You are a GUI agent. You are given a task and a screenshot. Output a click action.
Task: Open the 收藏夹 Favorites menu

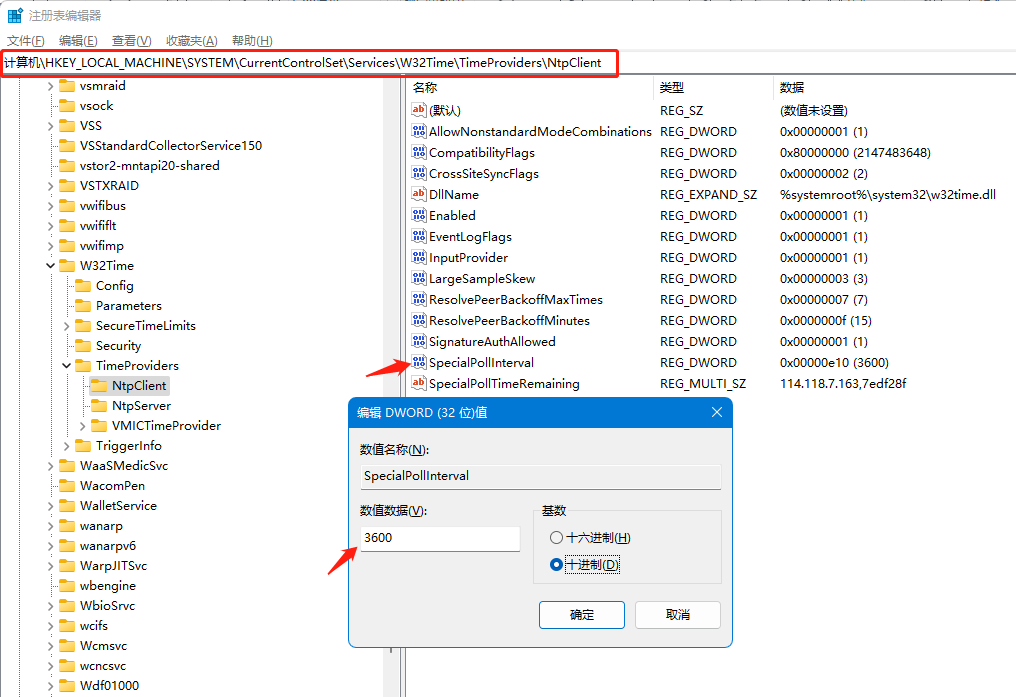[191, 40]
